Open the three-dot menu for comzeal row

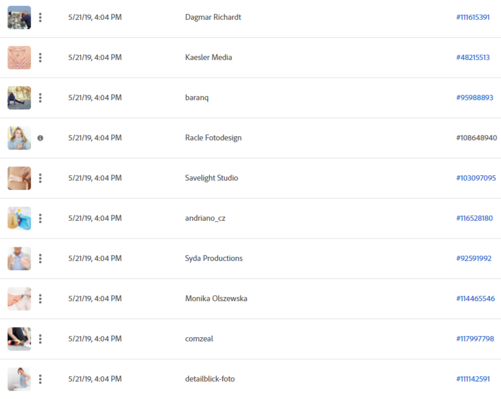(x=40, y=339)
